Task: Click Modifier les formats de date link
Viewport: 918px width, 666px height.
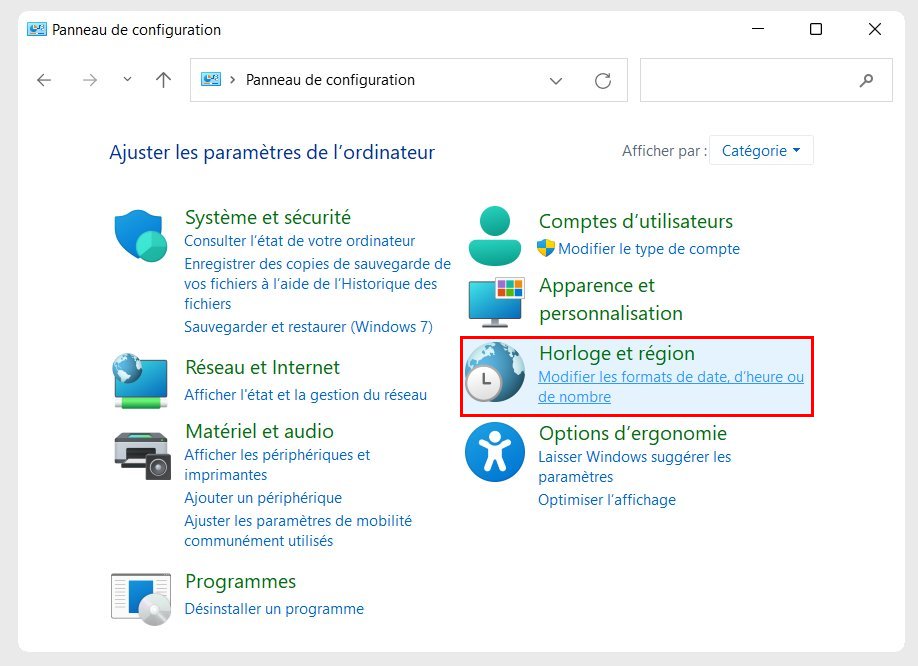Action: [x=671, y=387]
